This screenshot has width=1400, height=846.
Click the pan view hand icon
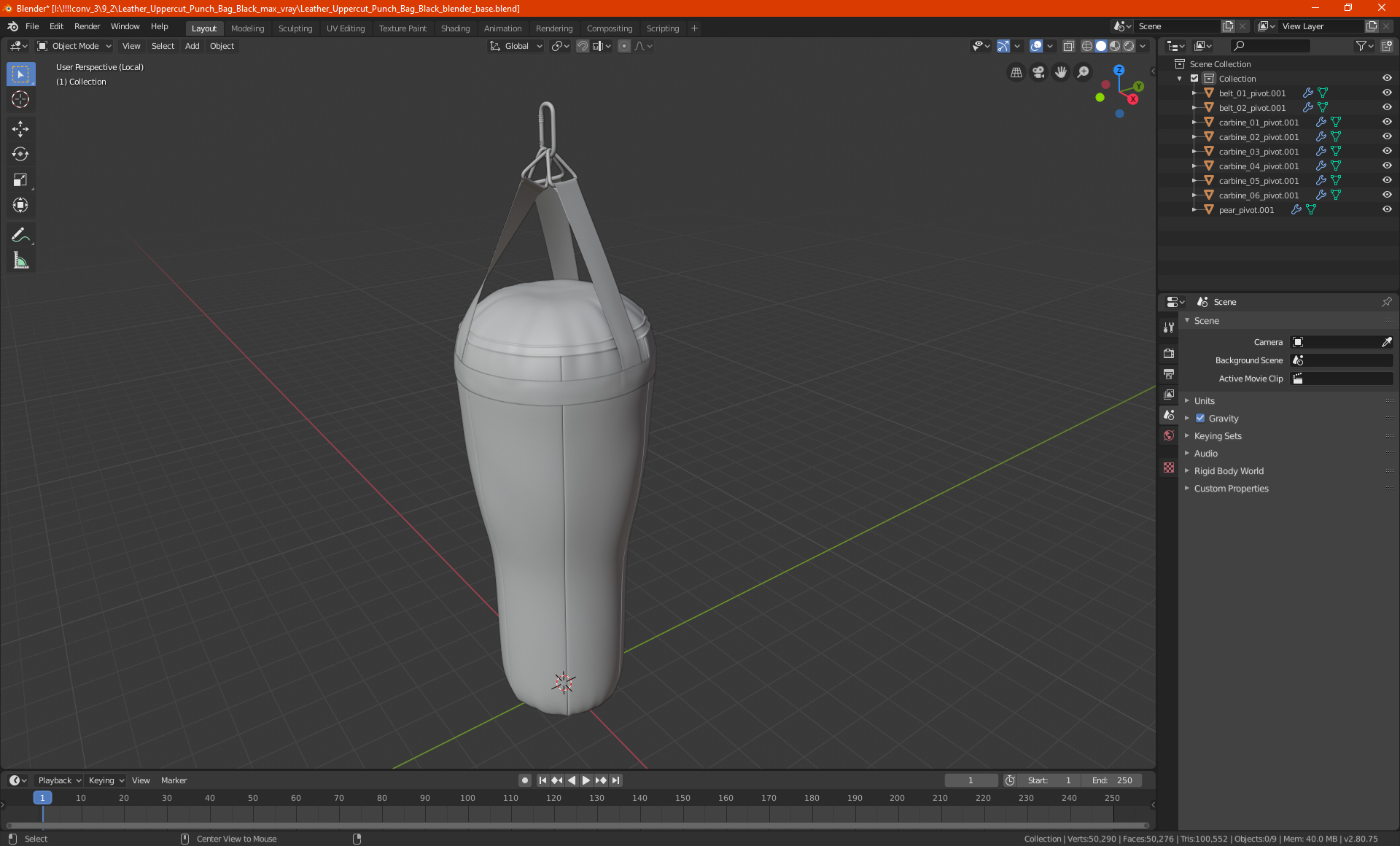coord(1061,72)
